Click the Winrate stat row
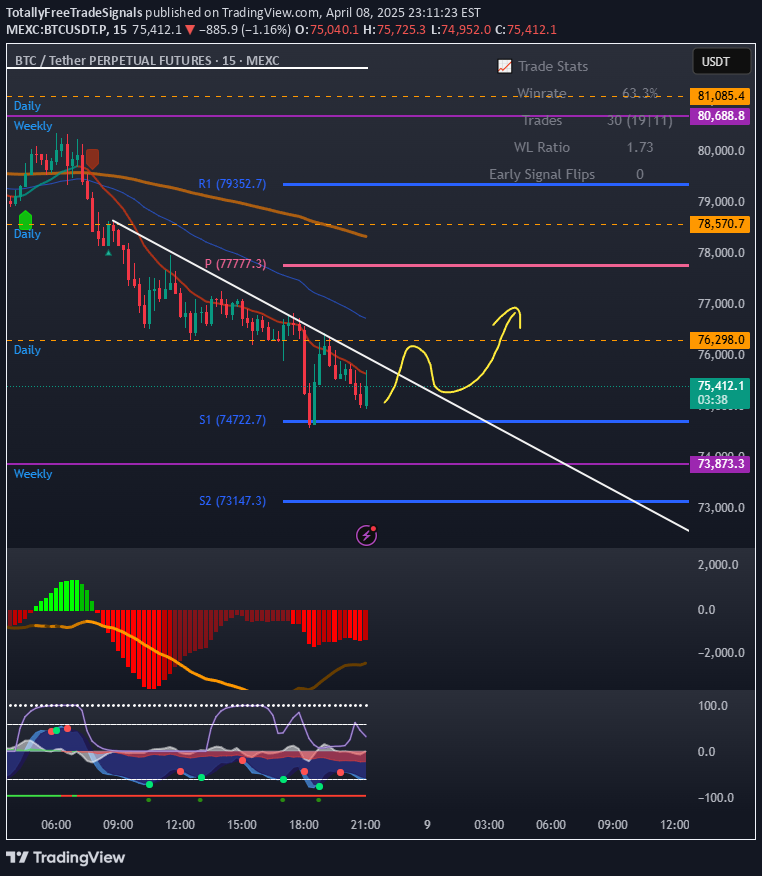 (588, 93)
